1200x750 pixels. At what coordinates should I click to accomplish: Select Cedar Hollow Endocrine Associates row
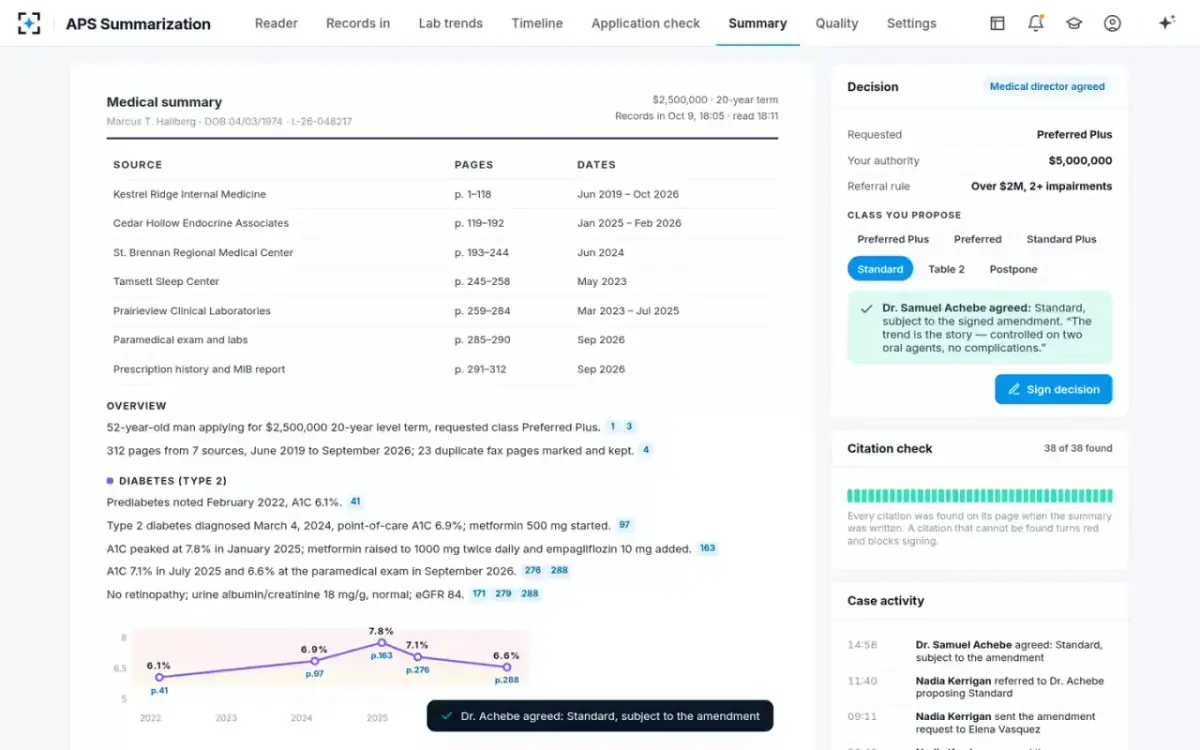(x=442, y=223)
